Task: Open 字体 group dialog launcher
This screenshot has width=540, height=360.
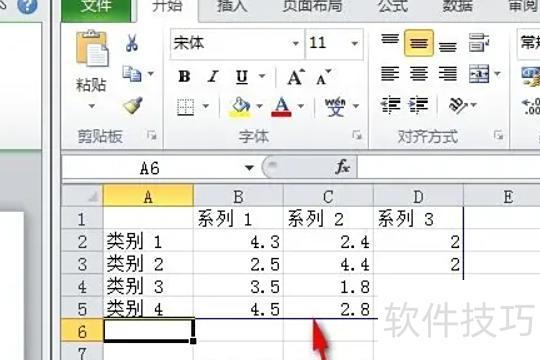Action: [x=357, y=135]
